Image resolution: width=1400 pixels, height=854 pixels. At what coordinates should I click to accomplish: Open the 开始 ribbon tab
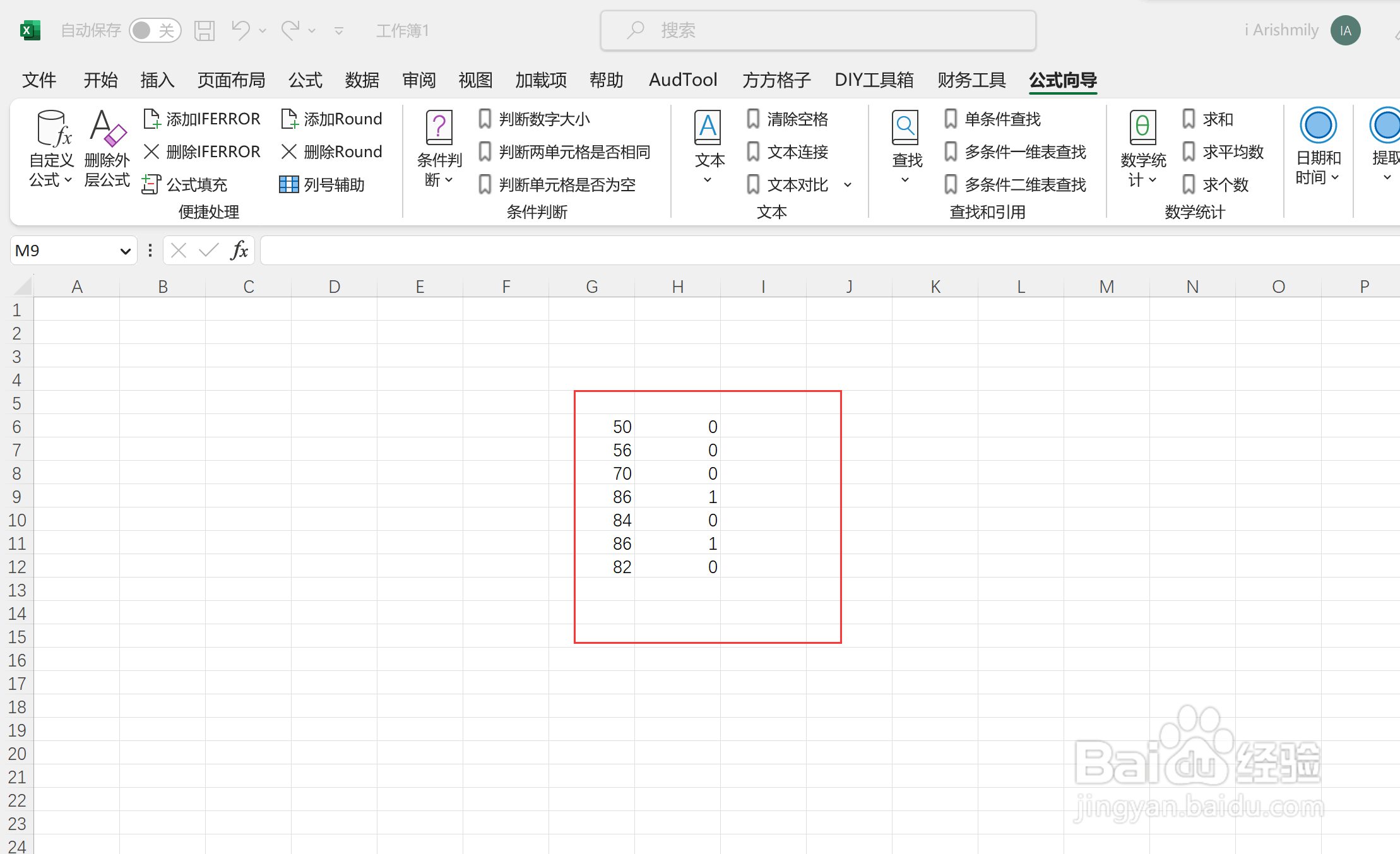pyautogui.click(x=100, y=80)
